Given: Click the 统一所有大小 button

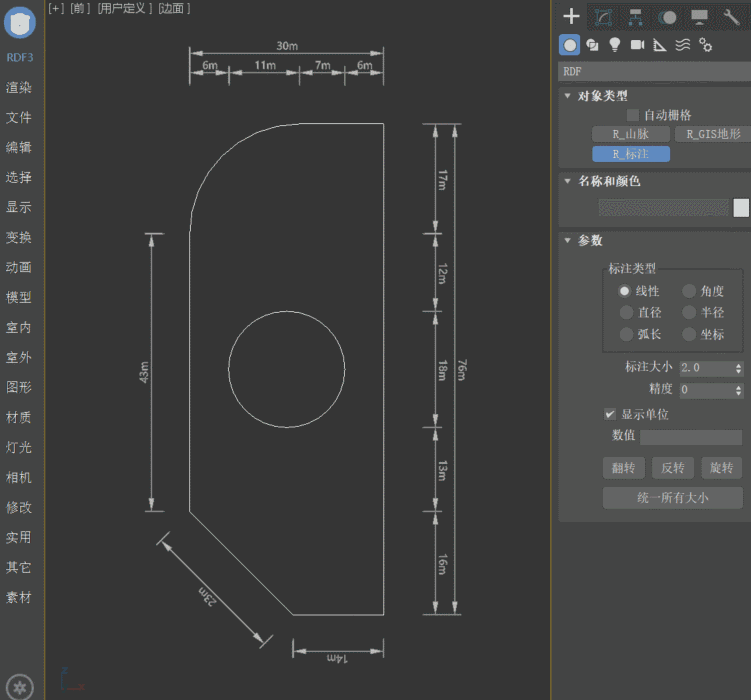Looking at the screenshot, I should coord(672,497).
